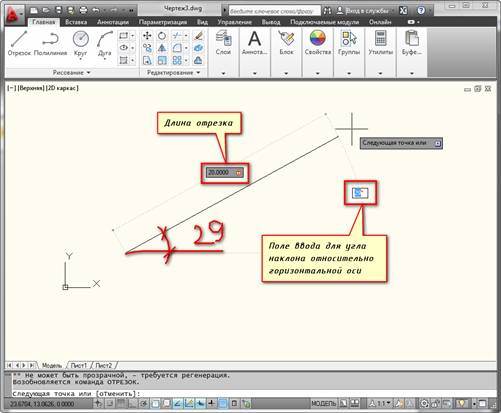Screen dimensions: 501x413
Task: Select the Дуга arc tool
Action: 104,43
